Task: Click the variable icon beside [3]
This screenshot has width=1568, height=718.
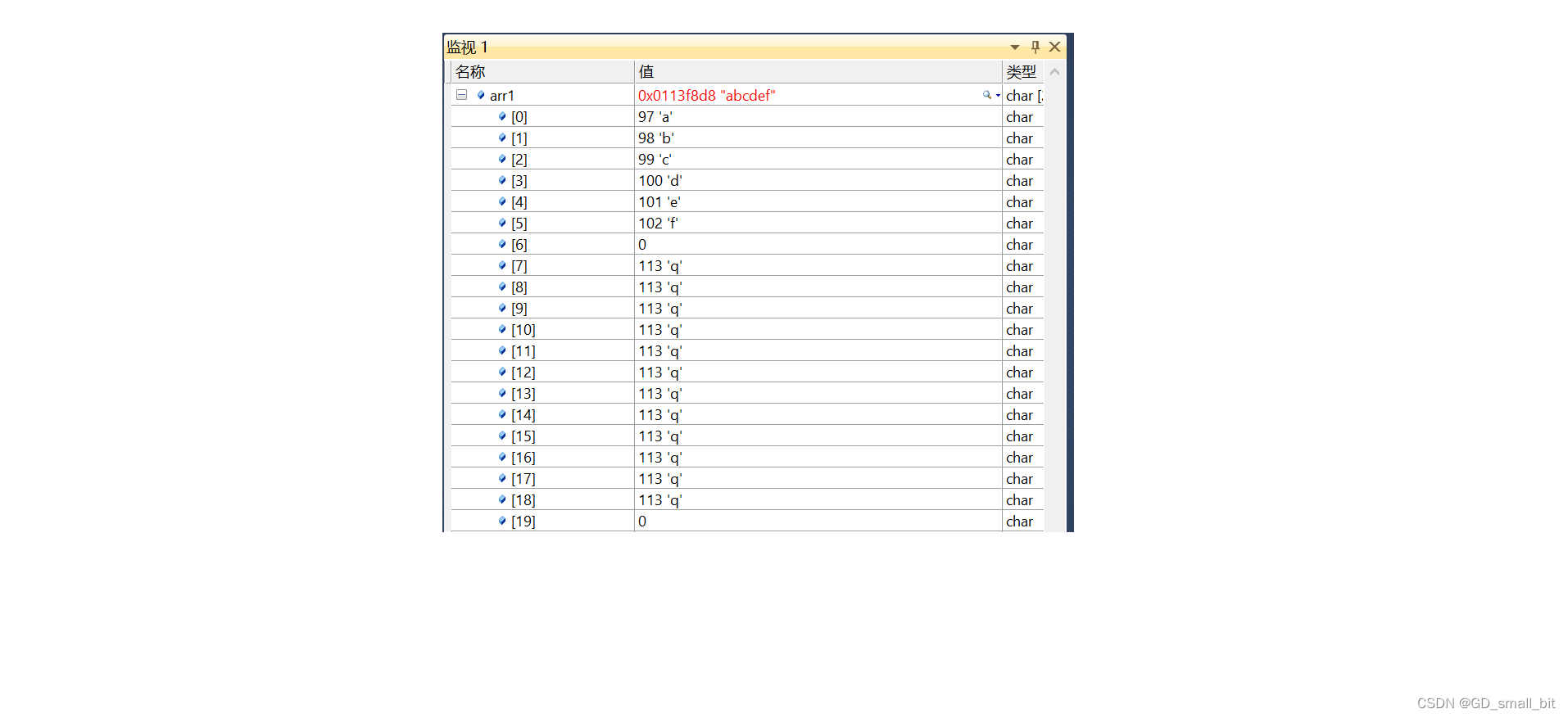Action: click(502, 180)
